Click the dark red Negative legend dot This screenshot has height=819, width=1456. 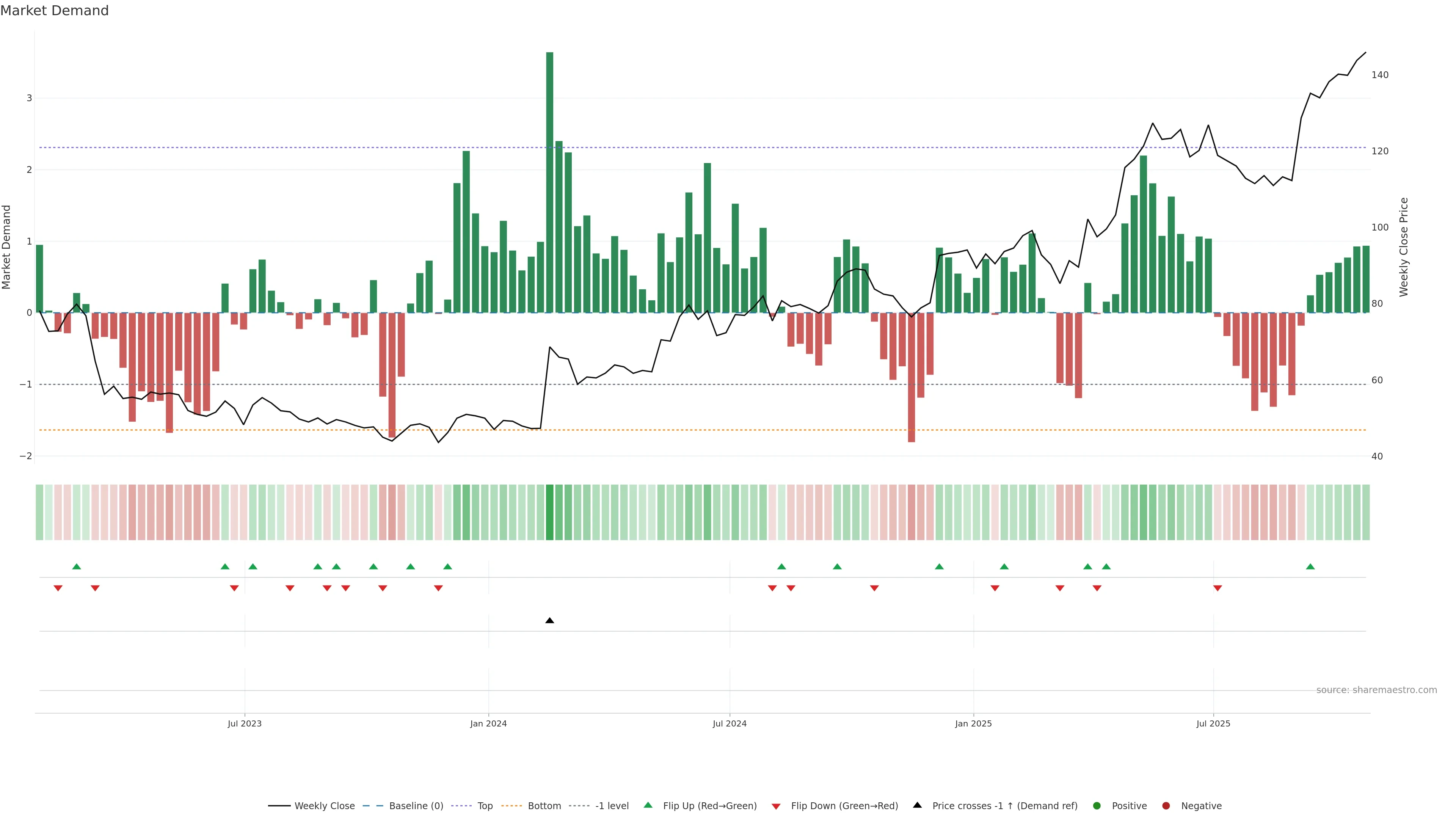1166,805
